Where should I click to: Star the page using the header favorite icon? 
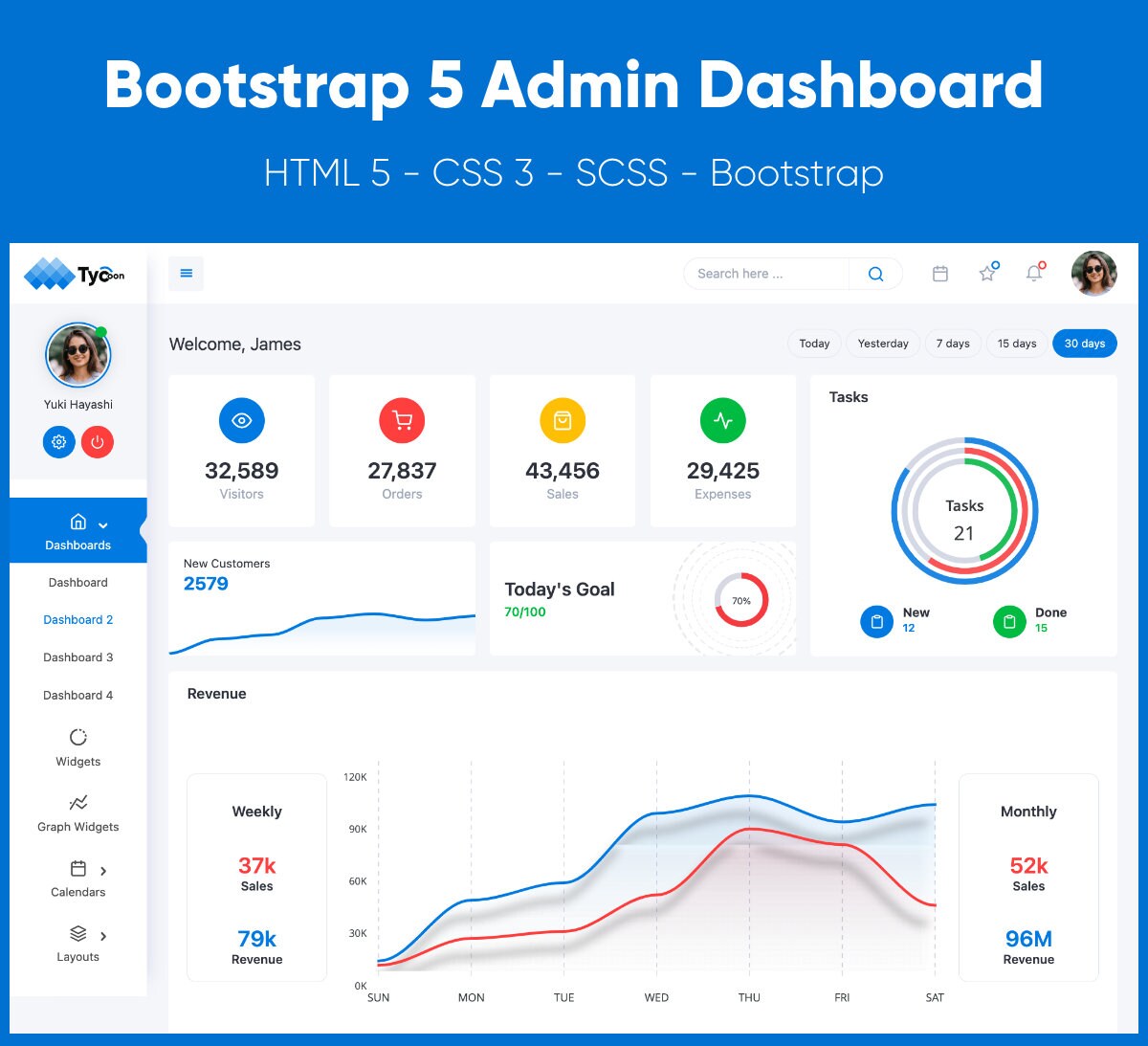pos(986,273)
